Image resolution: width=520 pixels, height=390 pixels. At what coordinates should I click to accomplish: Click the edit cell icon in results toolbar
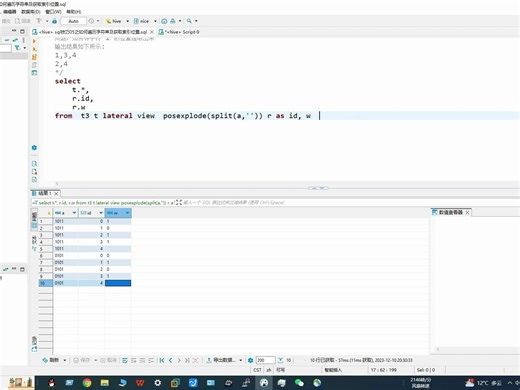coord(125,360)
